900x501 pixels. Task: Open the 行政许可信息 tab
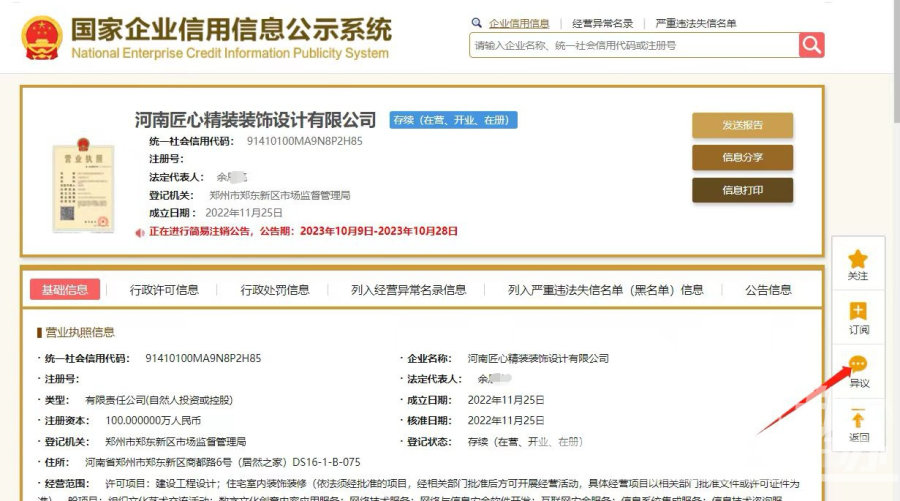pos(164,290)
